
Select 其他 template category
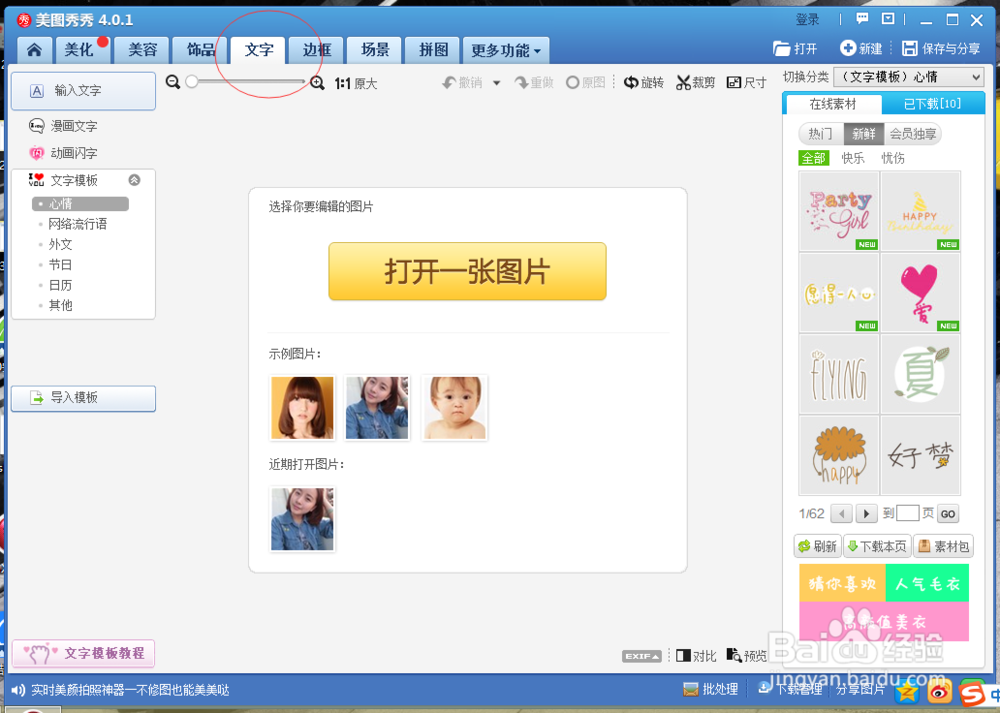tap(60, 305)
